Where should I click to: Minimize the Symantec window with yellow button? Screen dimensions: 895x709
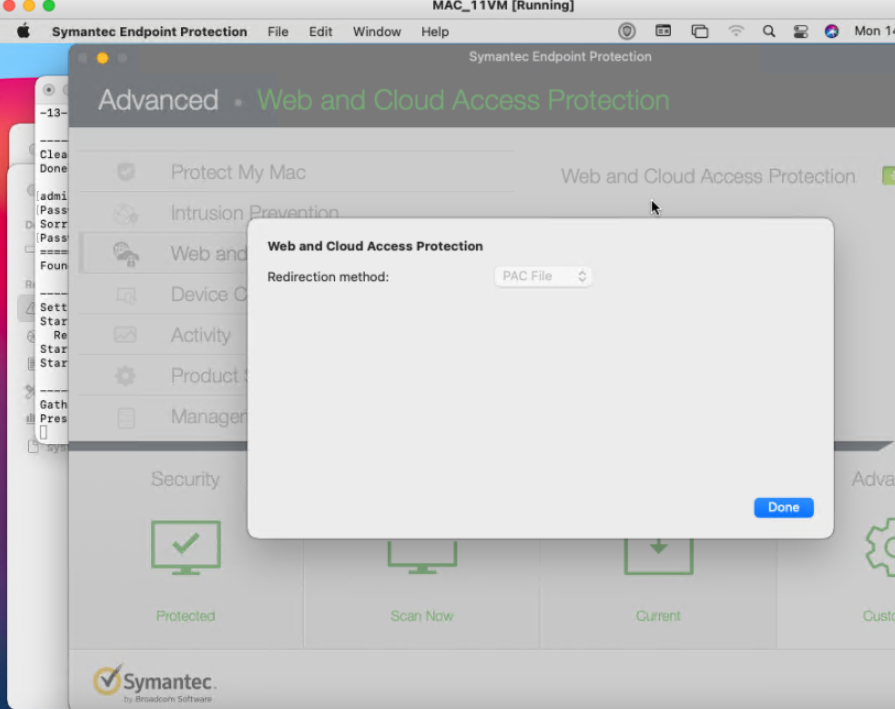click(103, 58)
